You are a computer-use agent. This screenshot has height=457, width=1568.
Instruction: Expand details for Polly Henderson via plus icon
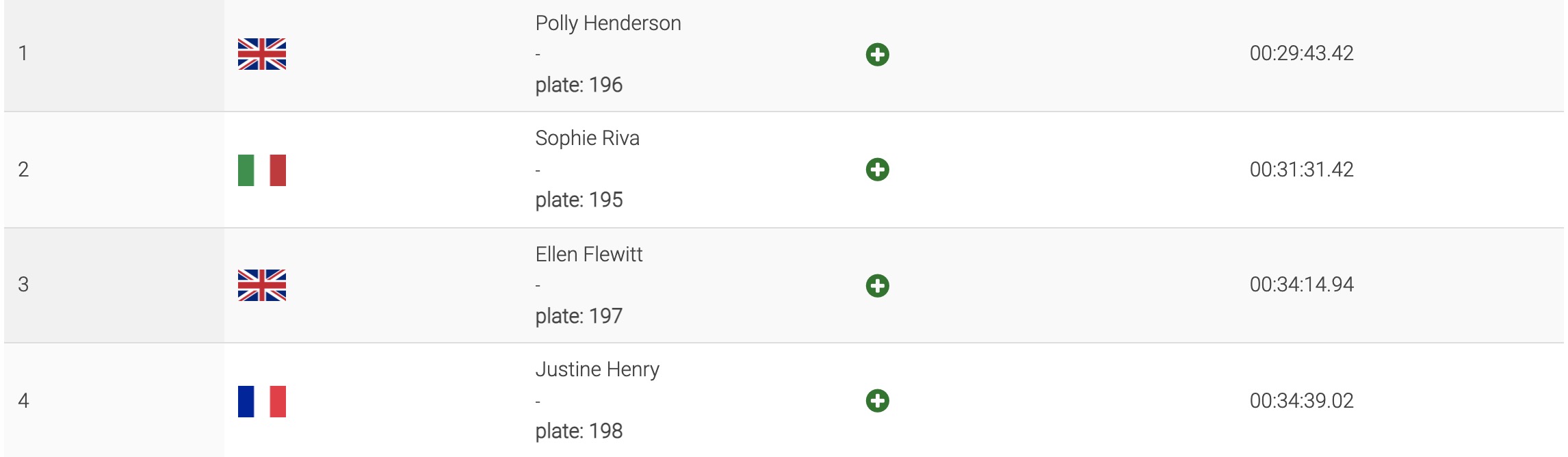(x=877, y=54)
